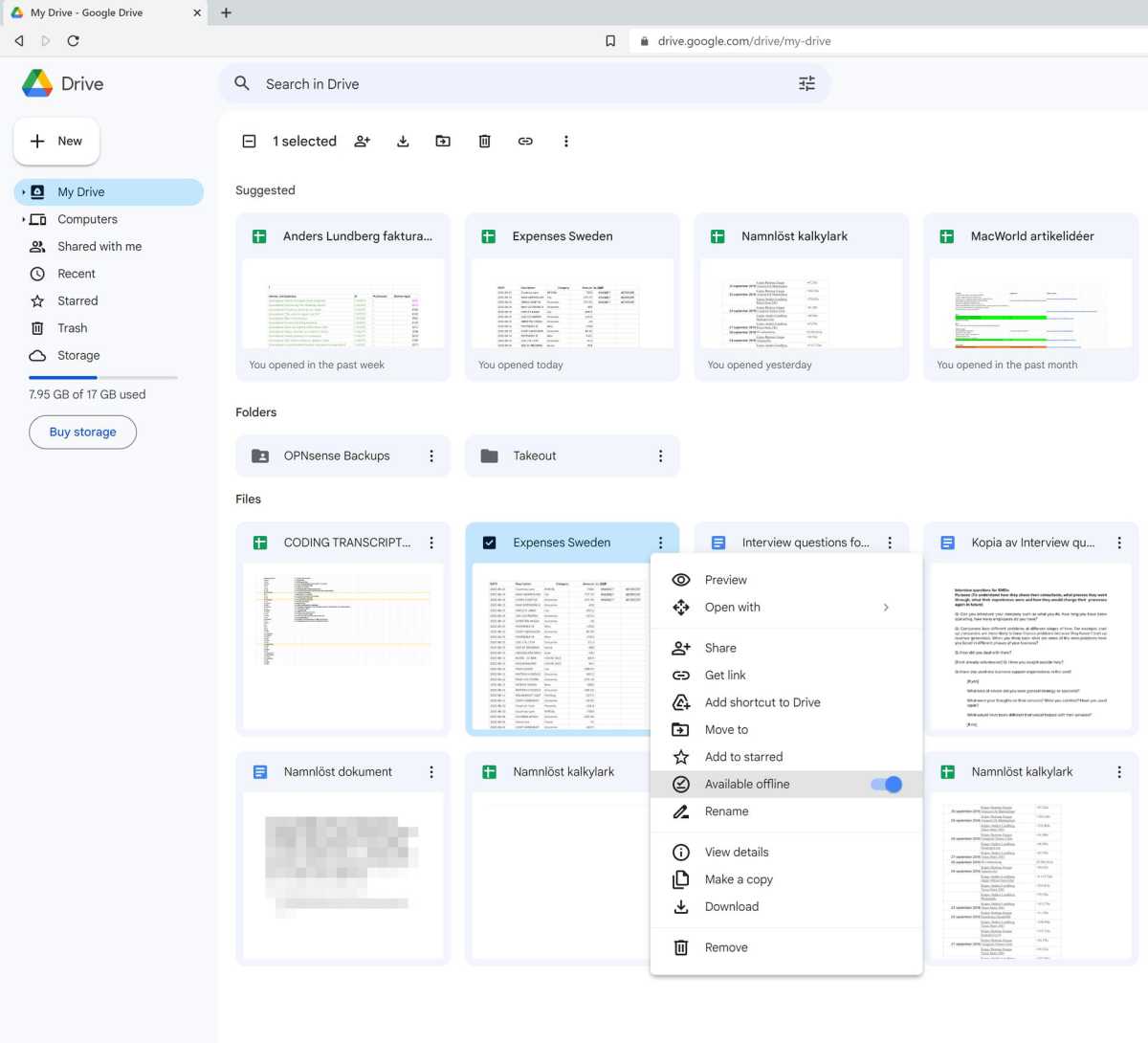Viewport: 1148px width, 1043px height.
Task: Deselect all using selection toolbar minus-box
Action: click(x=249, y=142)
